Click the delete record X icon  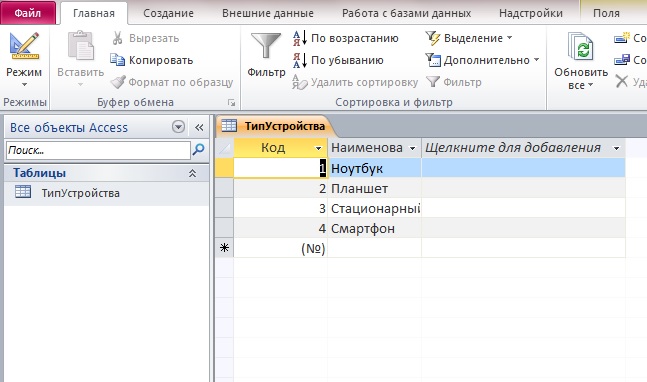622,81
